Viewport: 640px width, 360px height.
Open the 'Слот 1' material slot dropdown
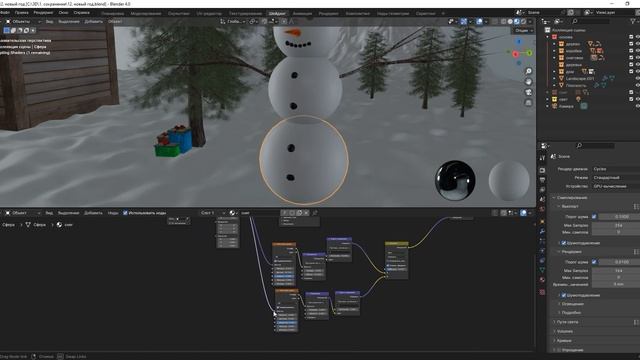pyautogui.click(x=213, y=213)
